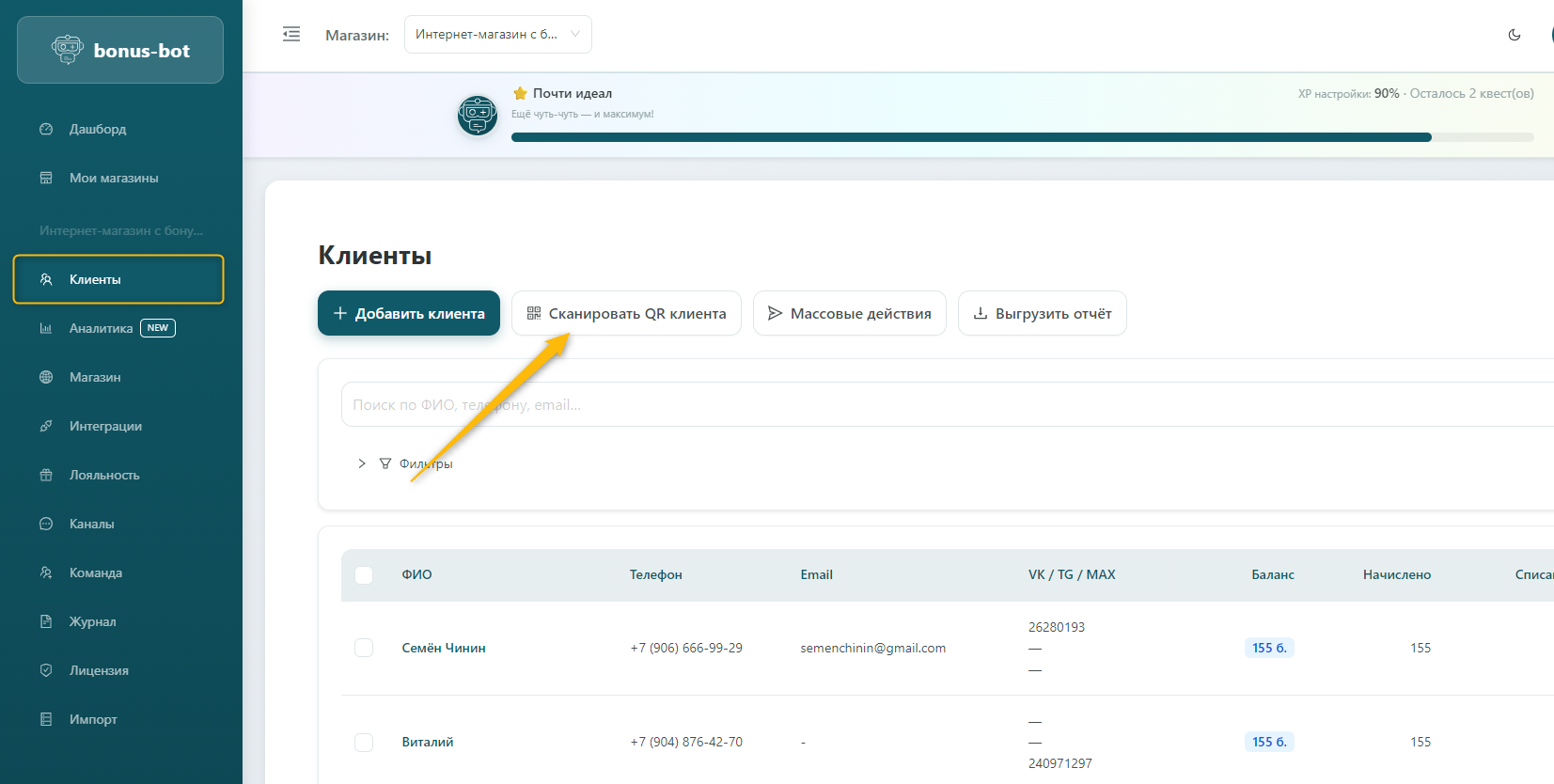Click the robot mascot avatar in the quest banner
Viewport: 1554px width, 784px height.
478,116
